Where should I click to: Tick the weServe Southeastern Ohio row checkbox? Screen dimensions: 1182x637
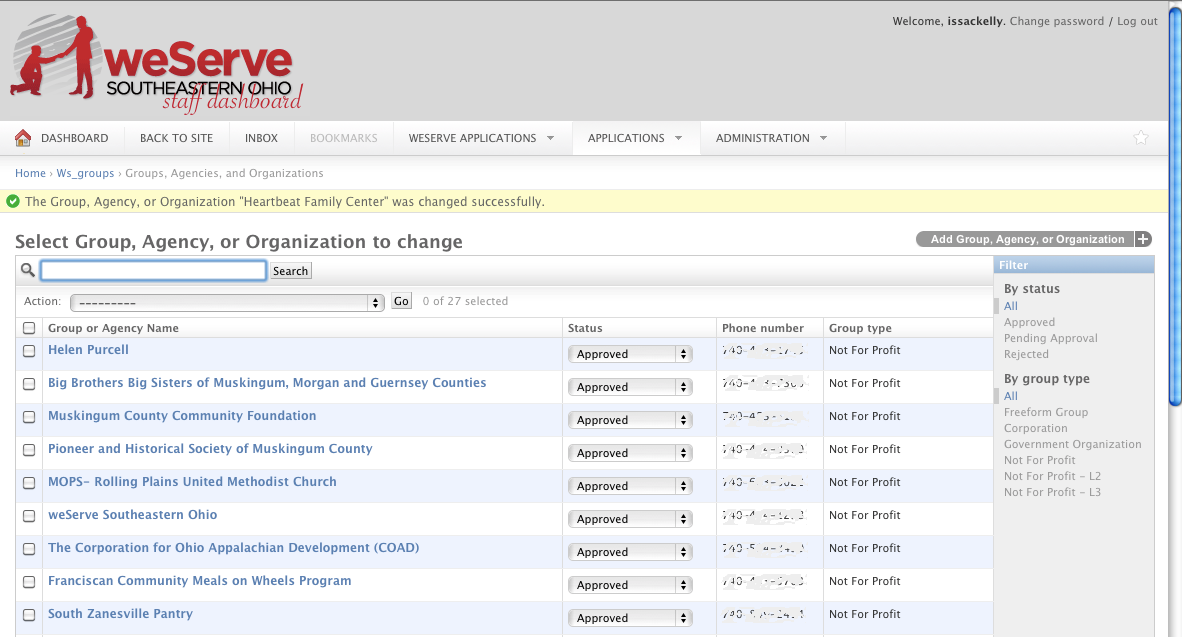[29, 516]
